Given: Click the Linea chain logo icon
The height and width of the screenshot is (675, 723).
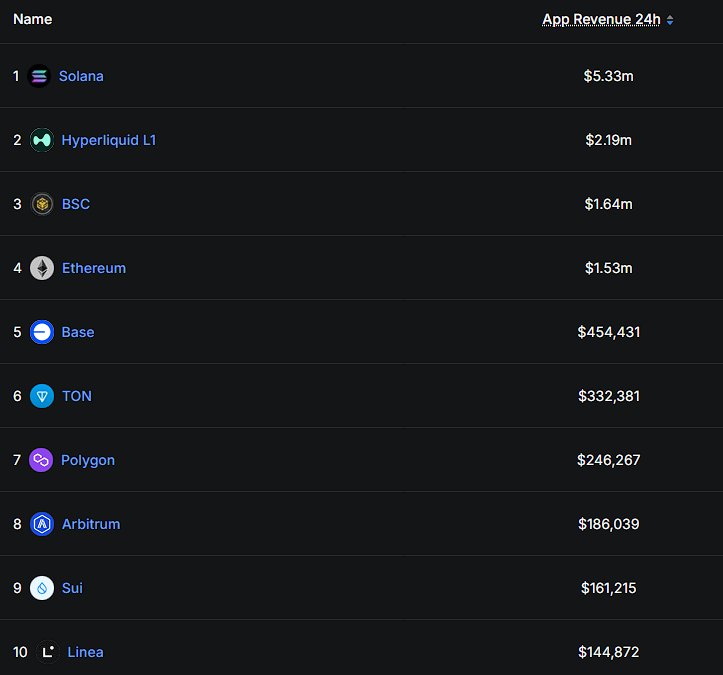Looking at the screenshot, I should [x=47, y=652].
